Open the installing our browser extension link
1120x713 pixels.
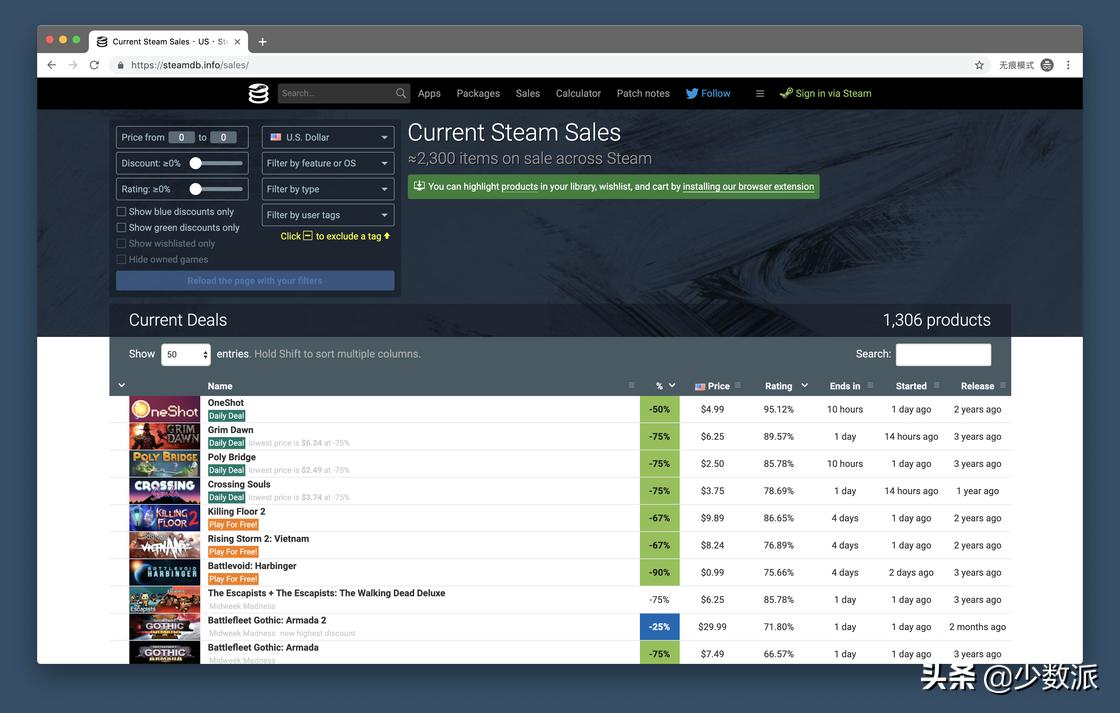748,187
